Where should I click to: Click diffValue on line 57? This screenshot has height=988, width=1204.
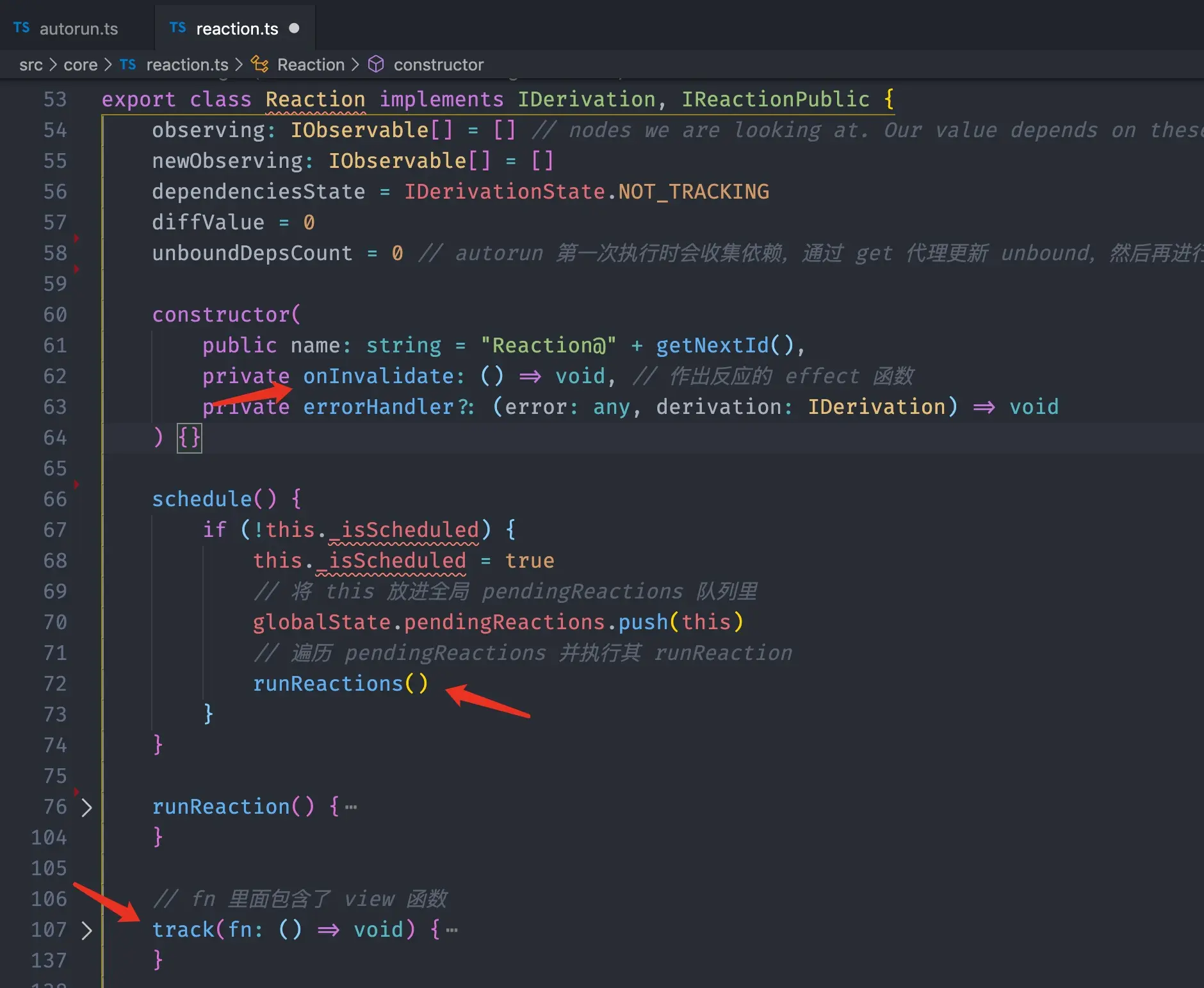point(208,223)
